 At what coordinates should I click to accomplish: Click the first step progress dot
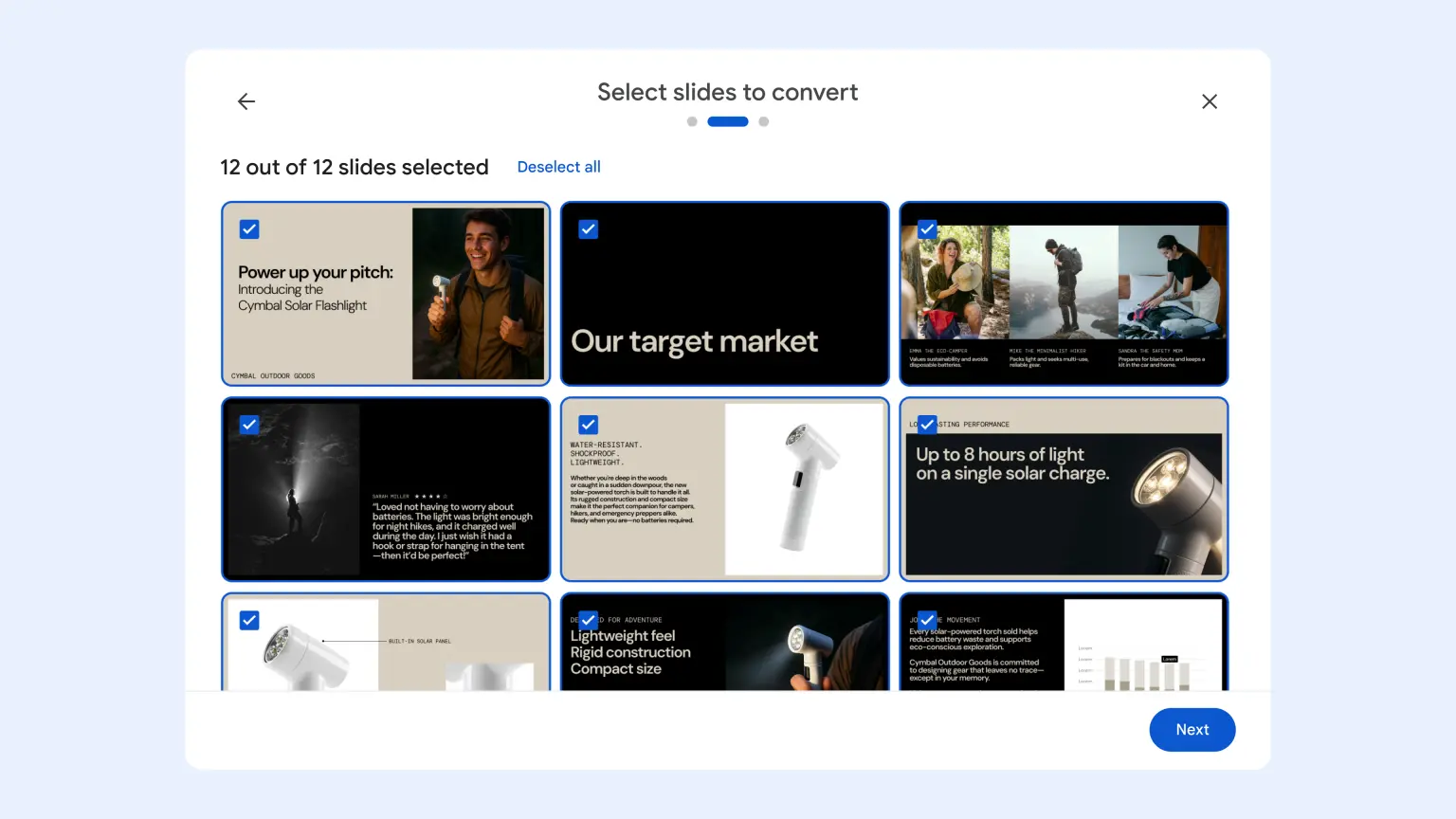(692, 121)
